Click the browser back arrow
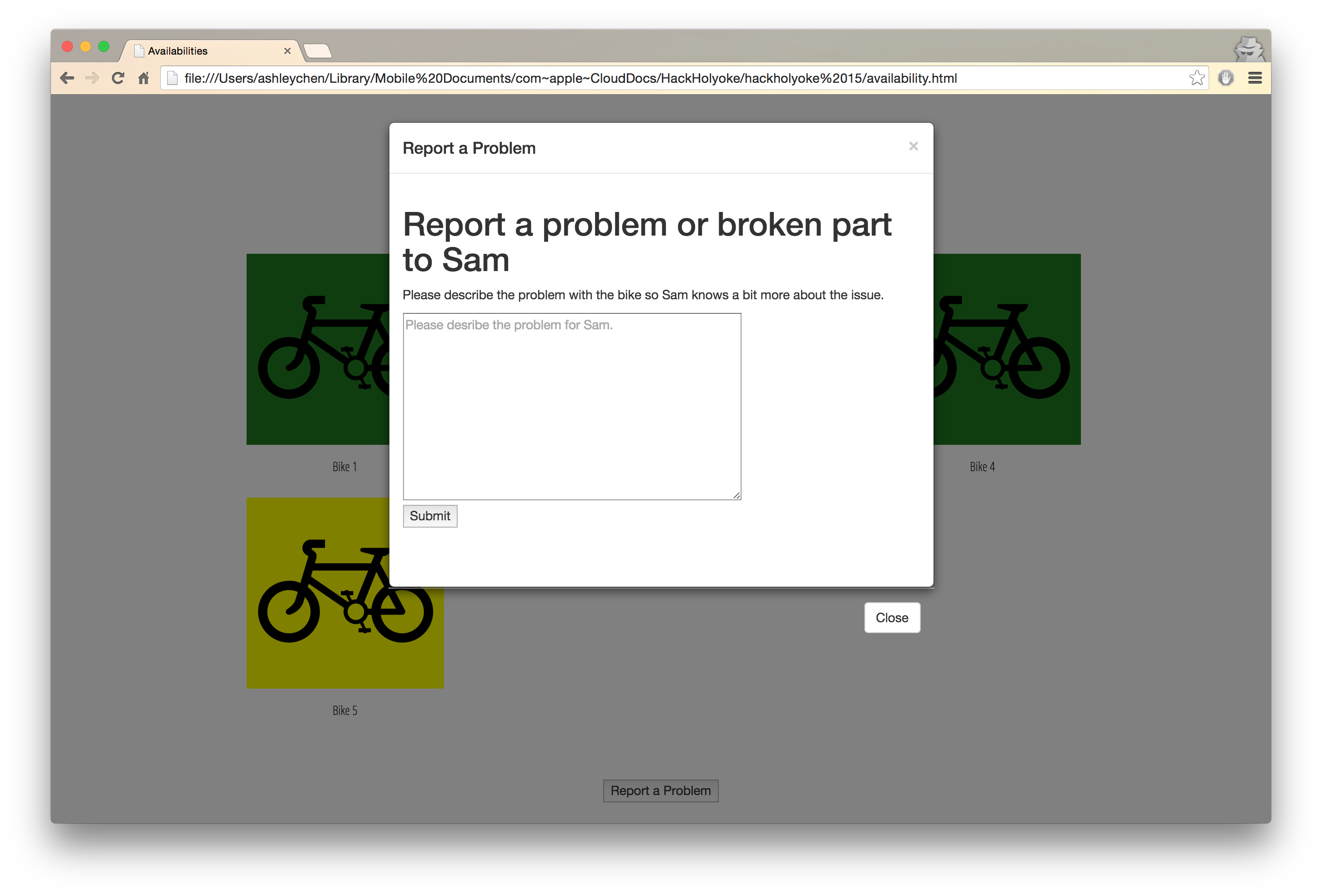 (67, 78)
